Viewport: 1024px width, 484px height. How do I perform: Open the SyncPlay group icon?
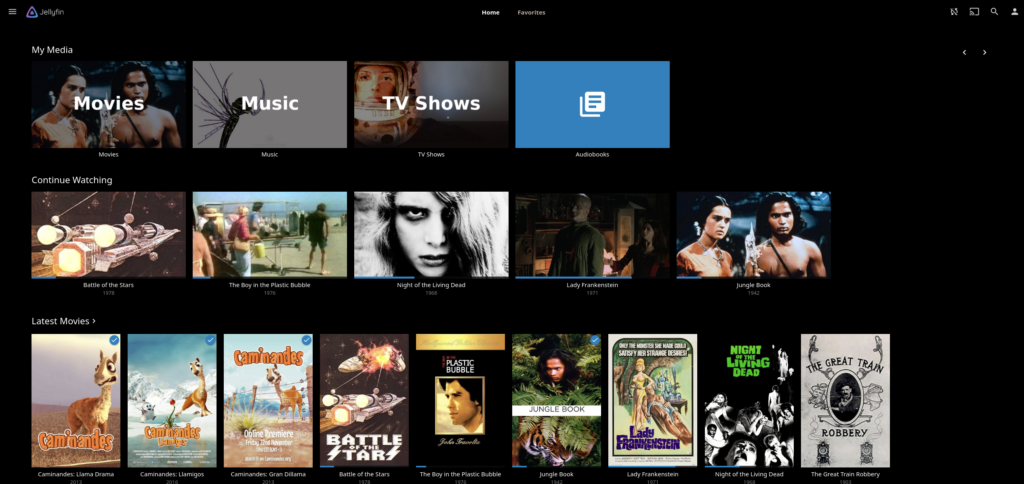coord(954,12)
